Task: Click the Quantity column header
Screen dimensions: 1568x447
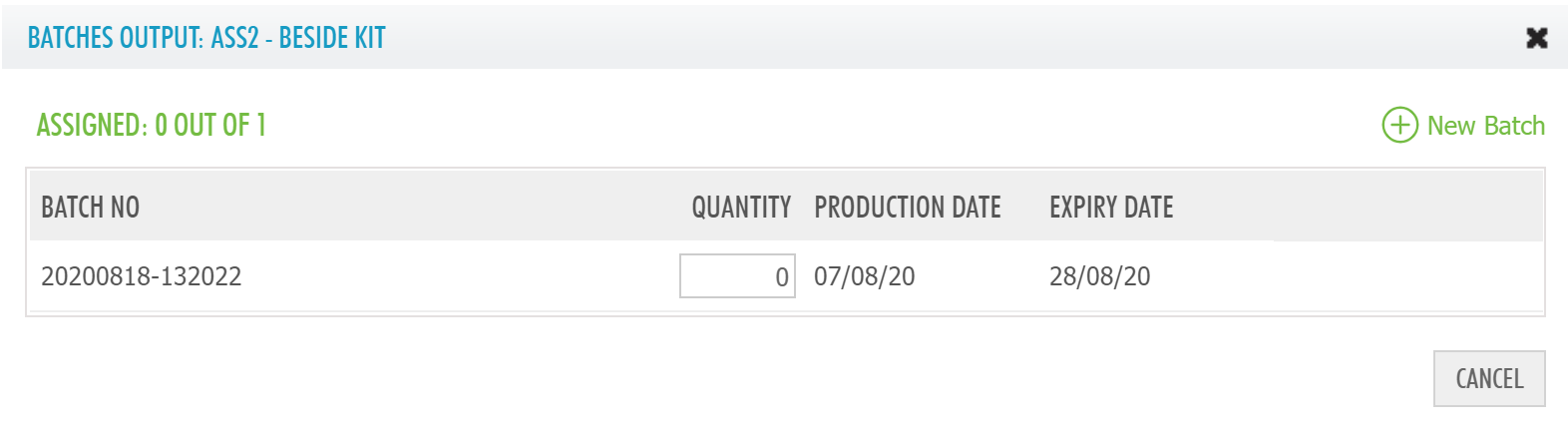Action: pos(740,208)
